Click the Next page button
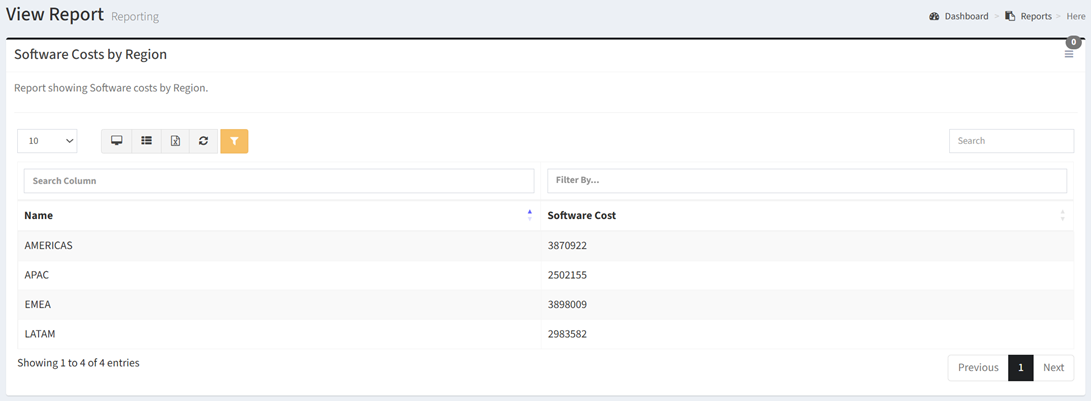Image resolution: width=1091 pixels, height=401 pixels. pyautogui.click(x=1053, y=368)
